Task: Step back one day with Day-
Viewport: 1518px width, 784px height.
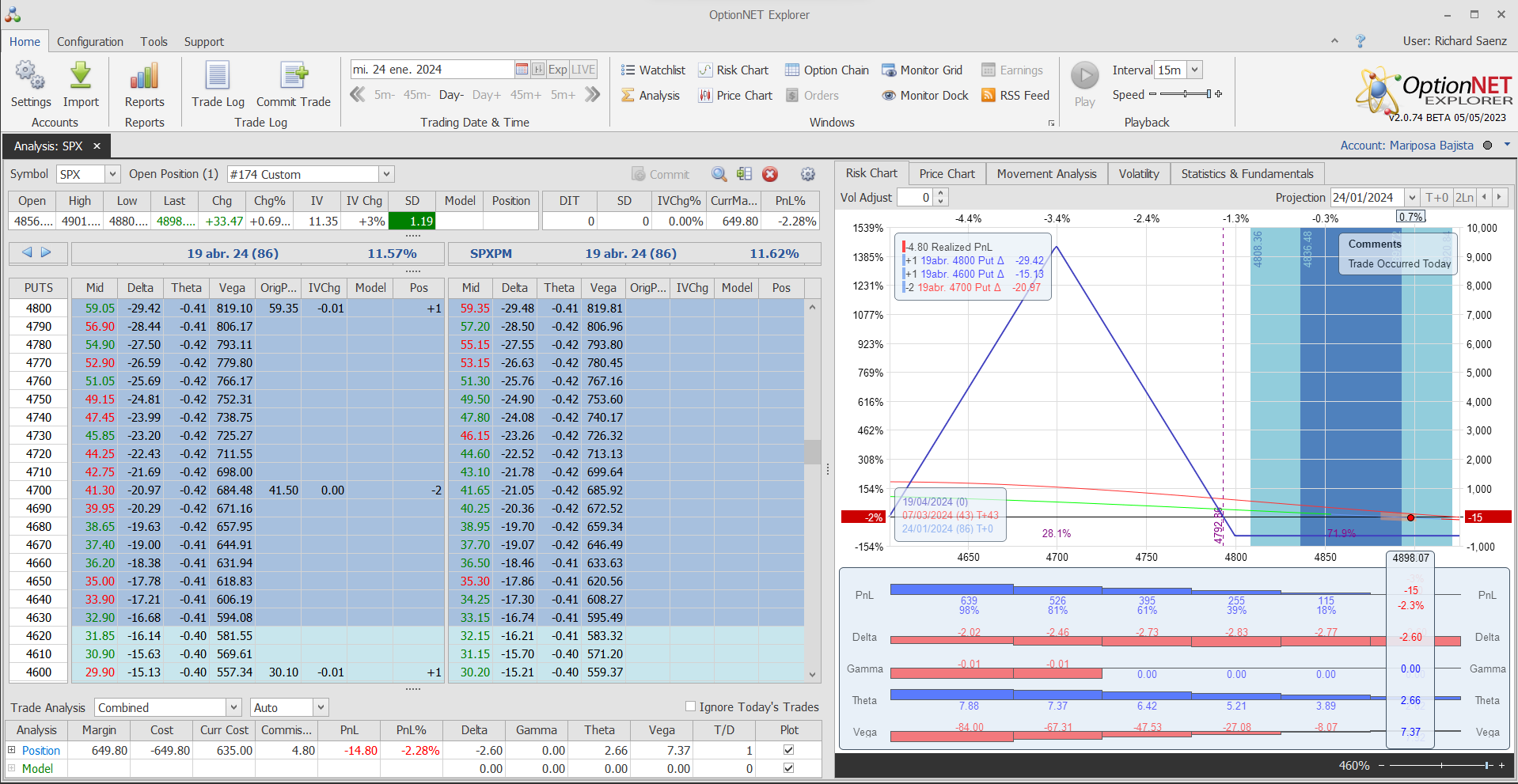Action: [451, 95]
